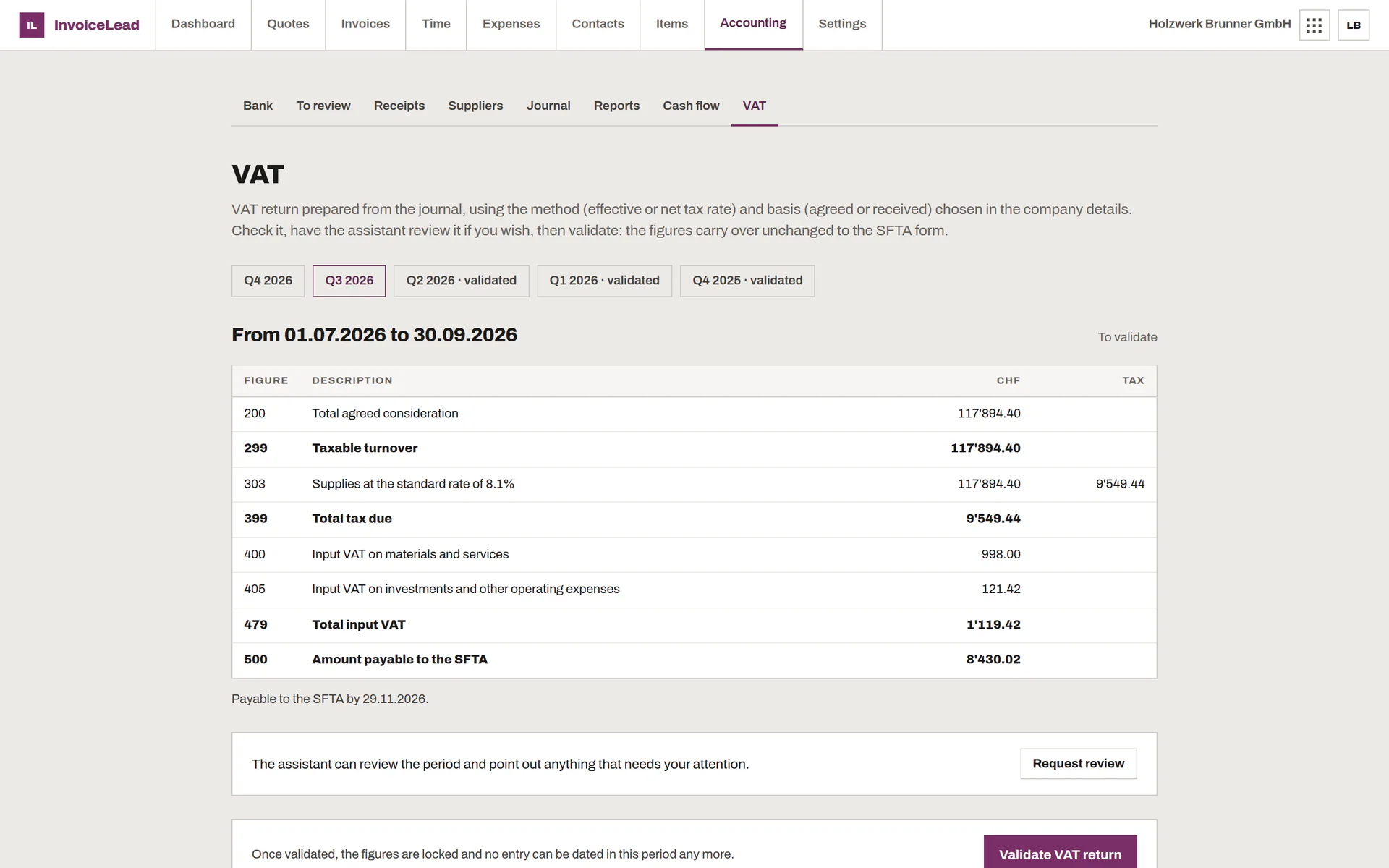
Task: Click Amount payable to the SFTA label
Action: pos(399,660)
